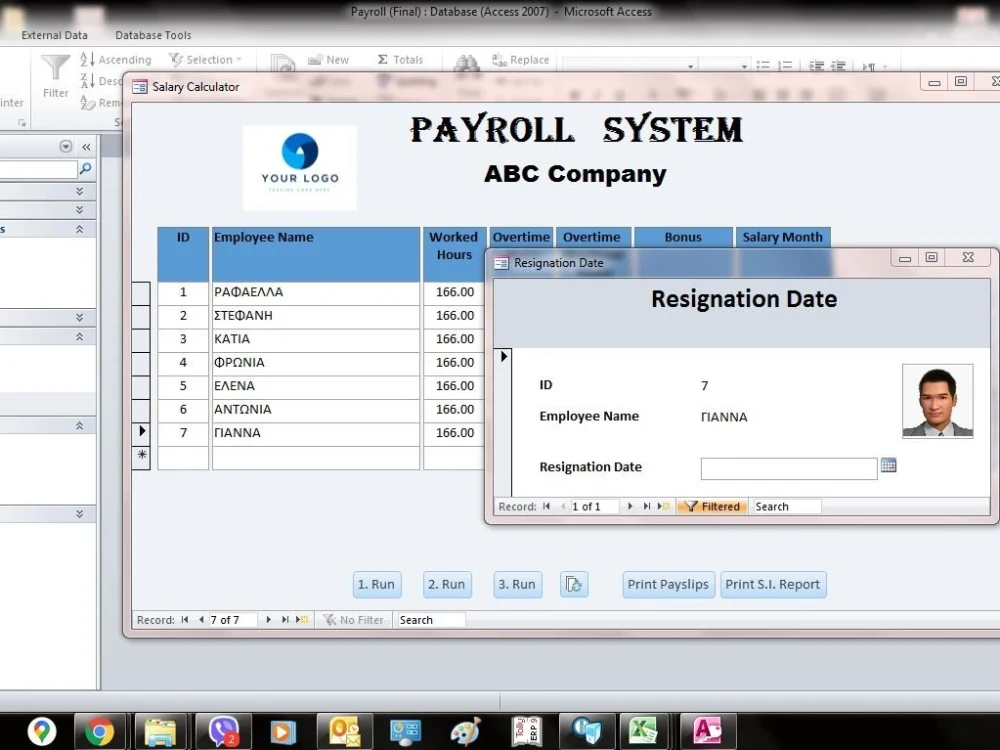Click the Print S.I. Report button
The image size is (1000, 750).
[x=773, y=584]
